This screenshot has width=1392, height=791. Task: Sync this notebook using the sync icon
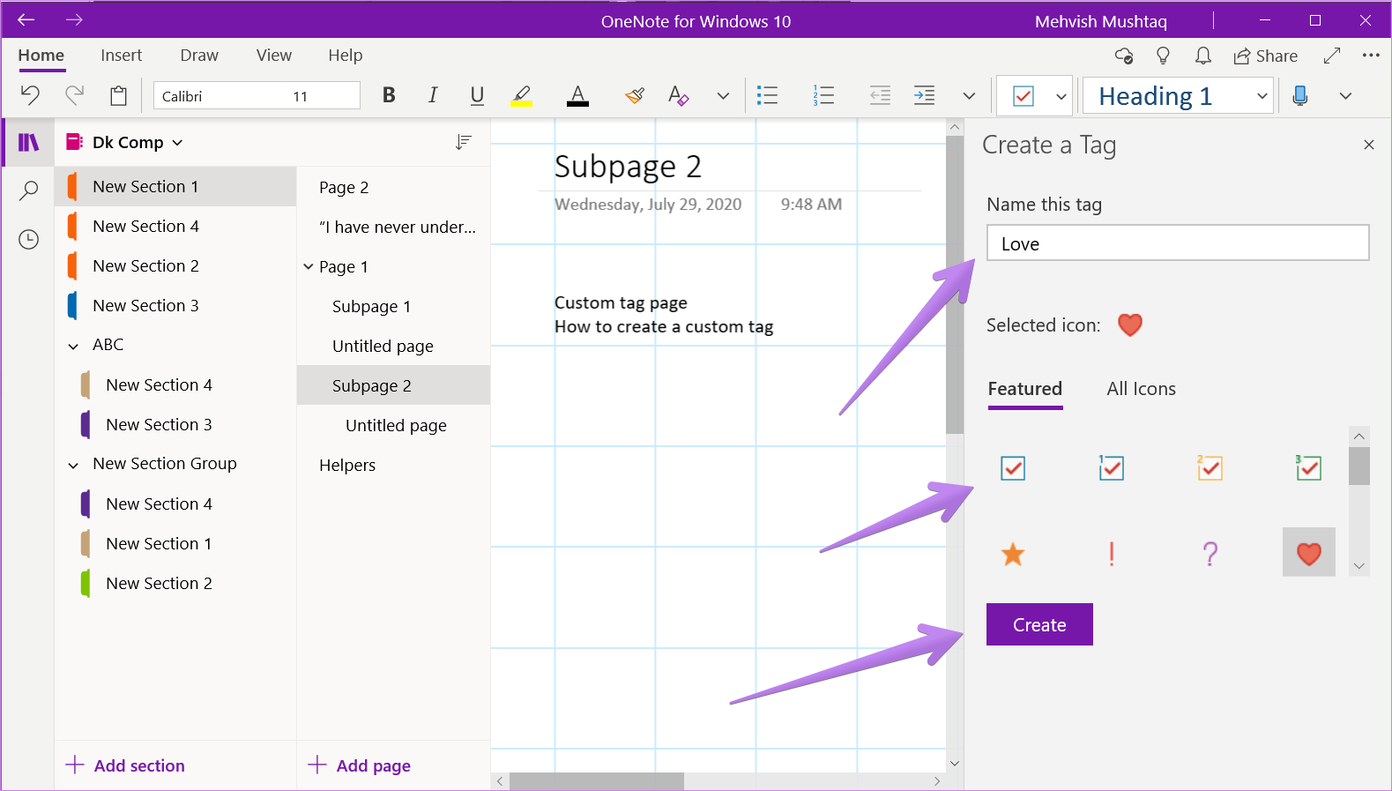click(x=1123, y=56)
